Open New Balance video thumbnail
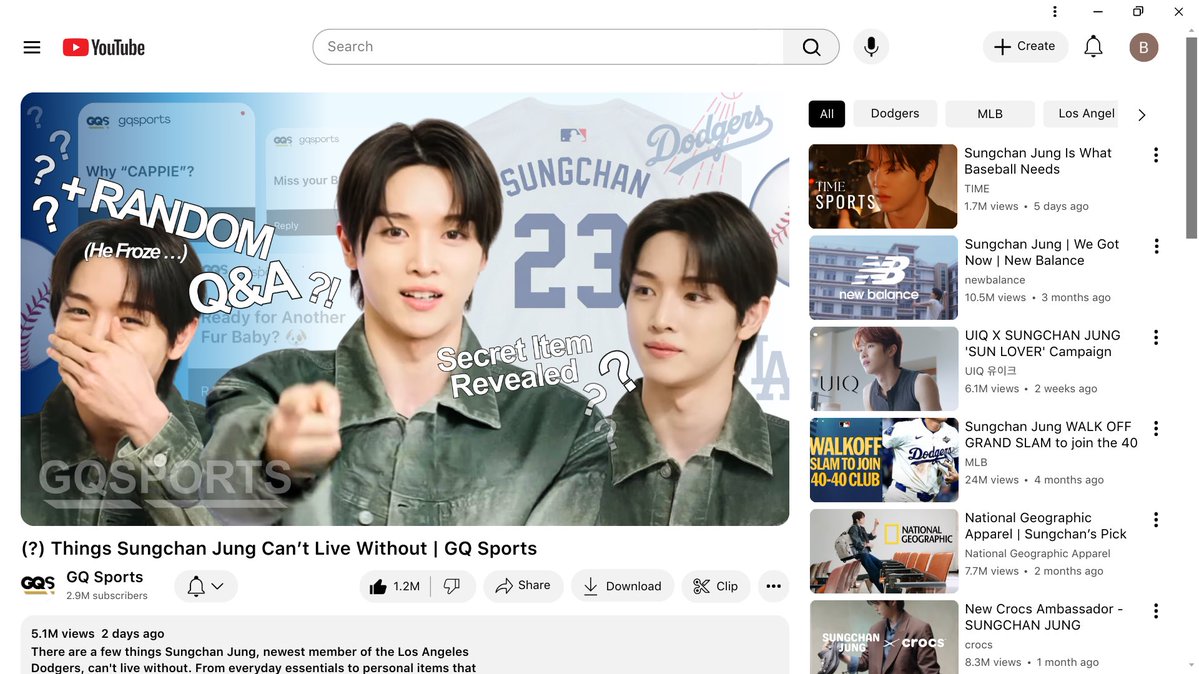This screenshot has width=1199, height=674. click(883, 278)
